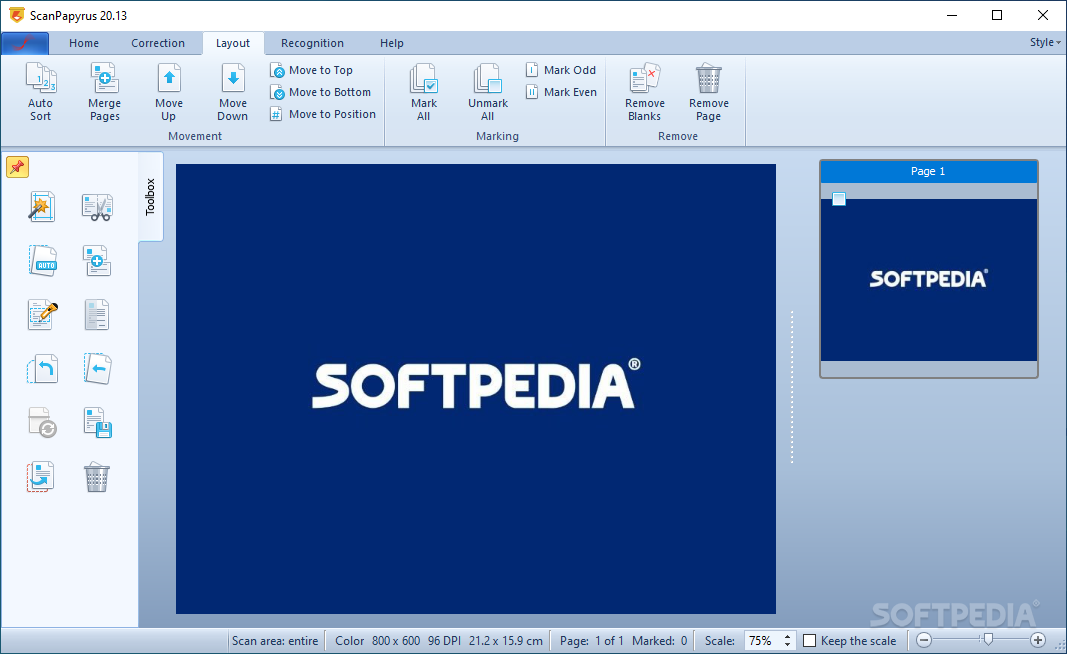
Task: Click the grey page refresh icon
Action: [x=42, y=423]
